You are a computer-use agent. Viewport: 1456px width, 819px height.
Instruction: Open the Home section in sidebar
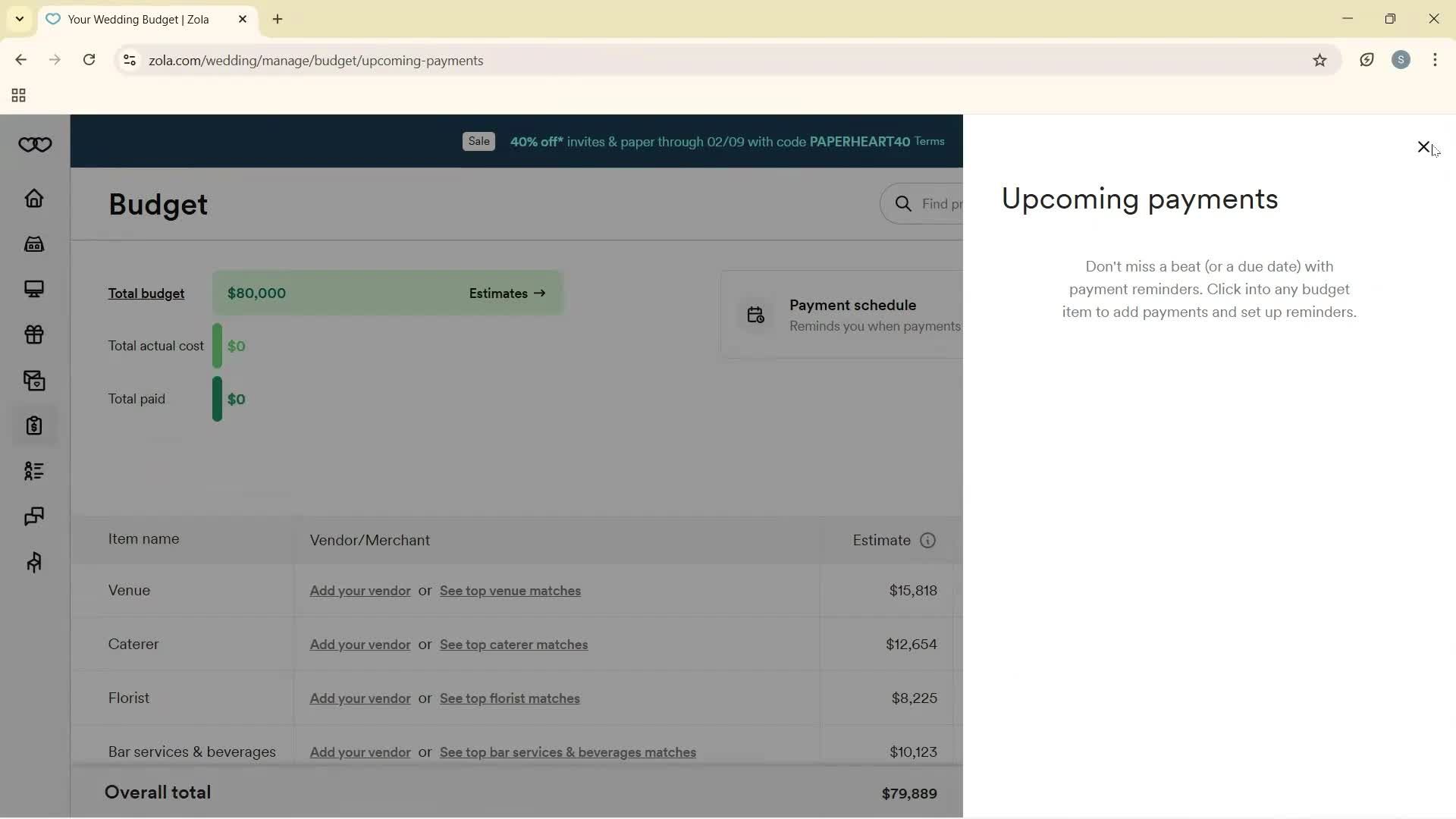(34, 199)
